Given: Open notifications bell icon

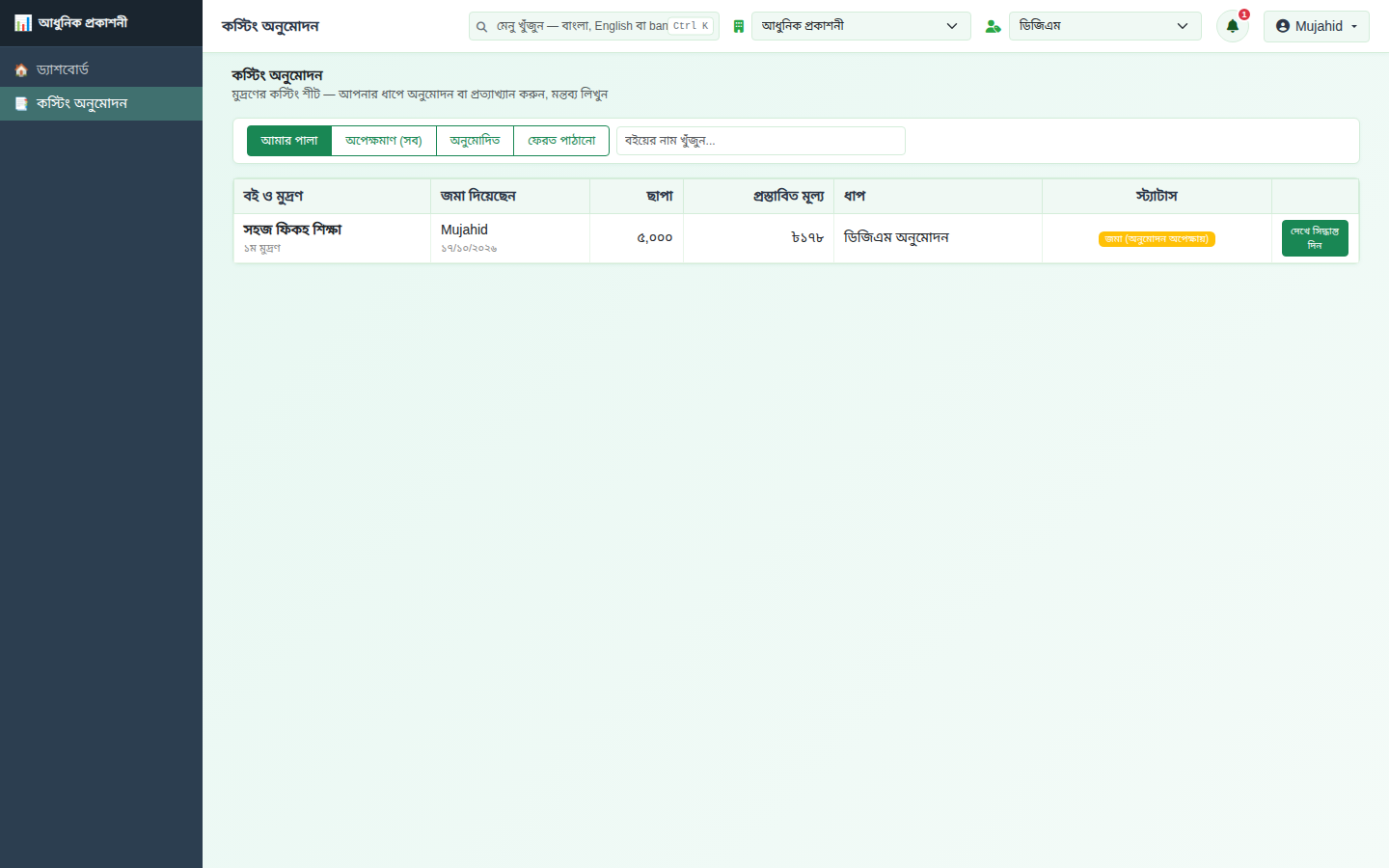Looking at the screenshot, I should click(x=1232, y=26).
